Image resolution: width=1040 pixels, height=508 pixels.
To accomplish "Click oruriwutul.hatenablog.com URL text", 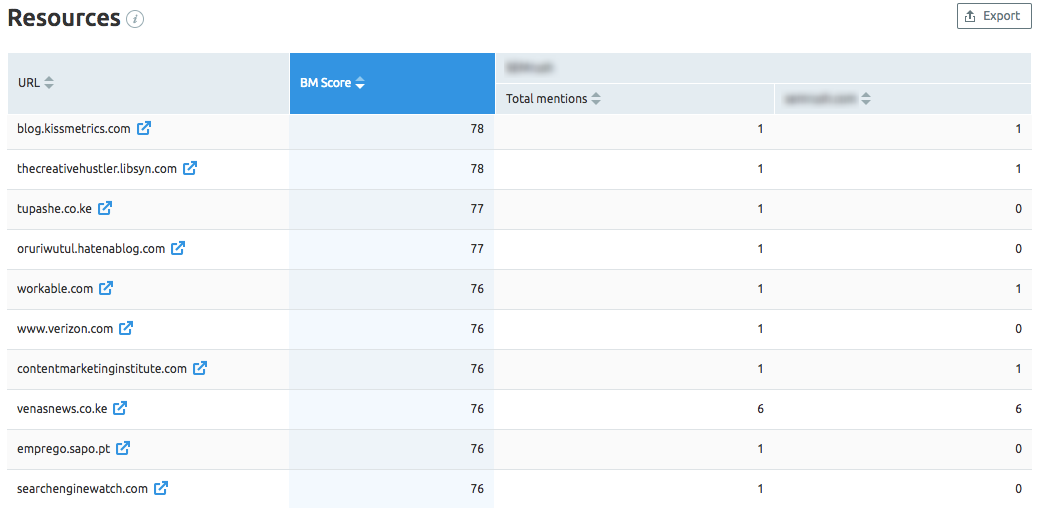I will click(x=91, y=249).
